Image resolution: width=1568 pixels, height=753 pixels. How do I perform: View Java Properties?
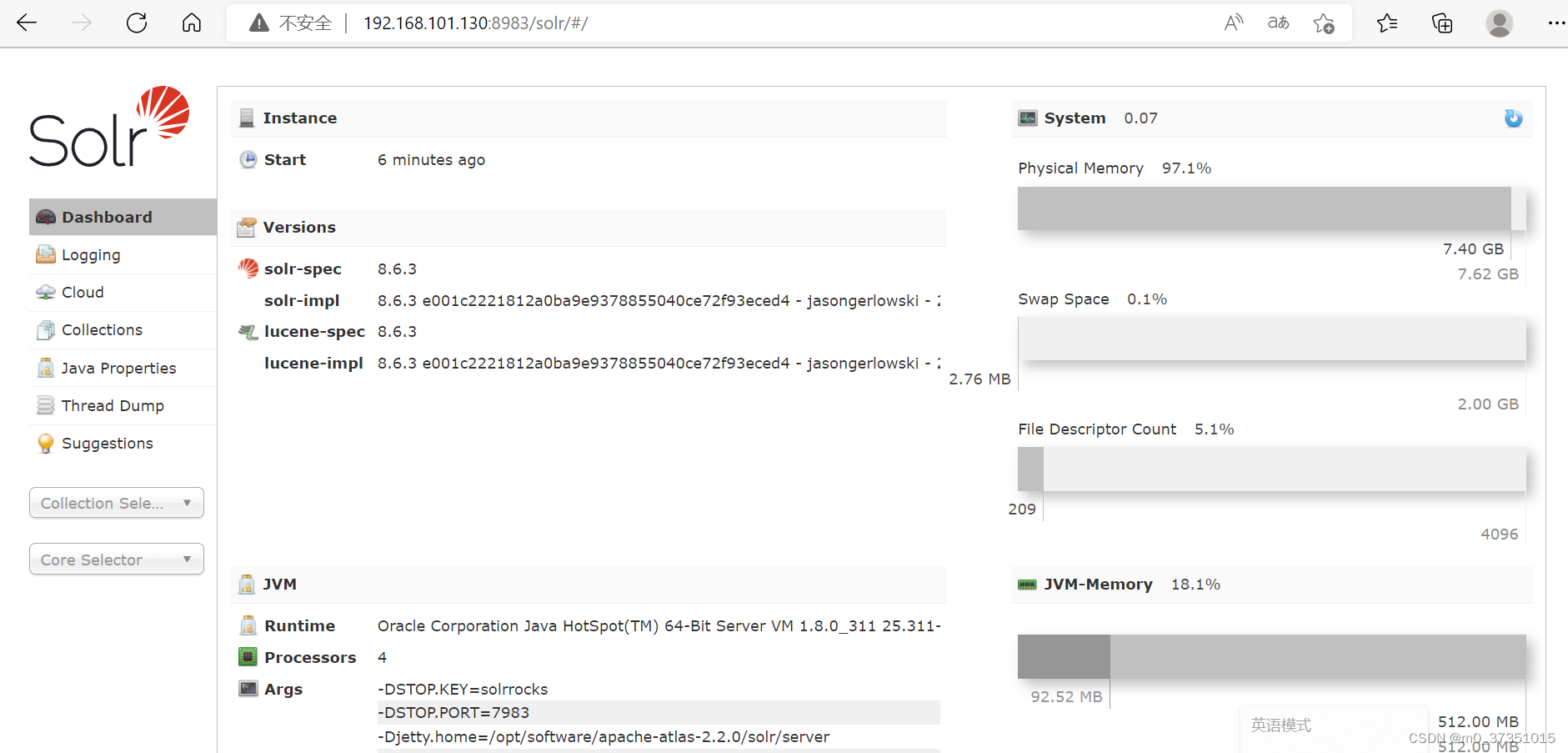point(118,367)
